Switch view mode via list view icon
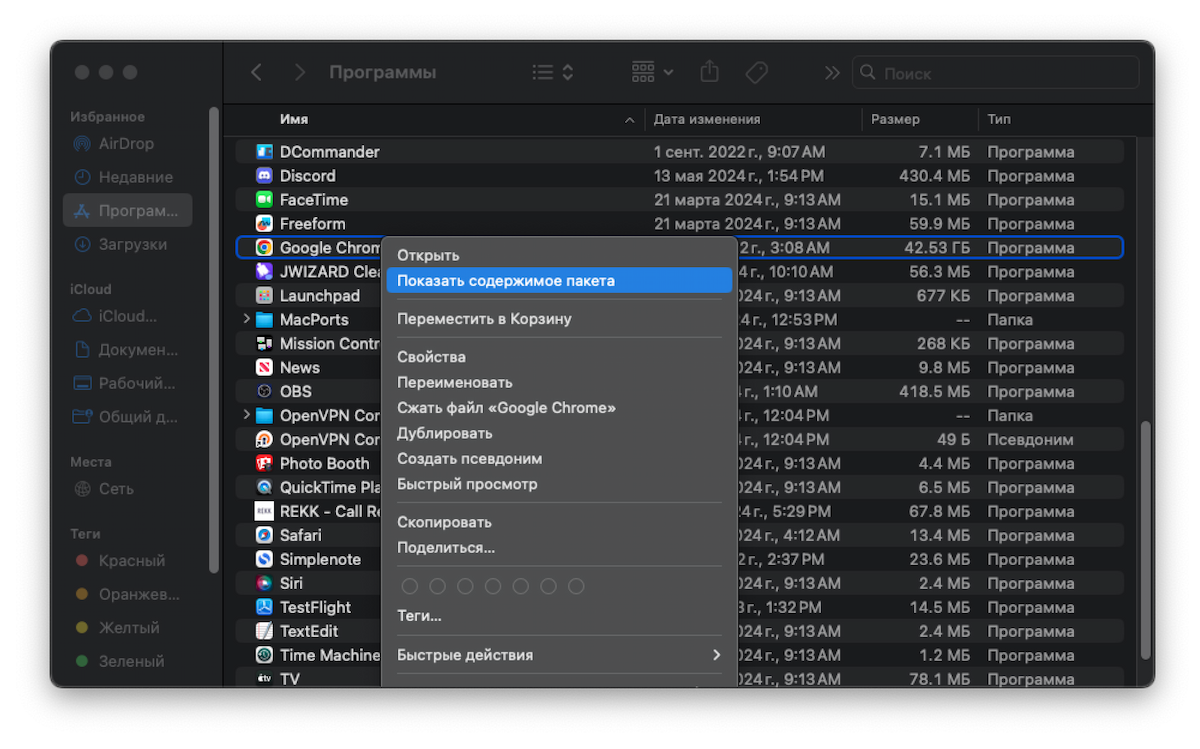 click(553, 73)
